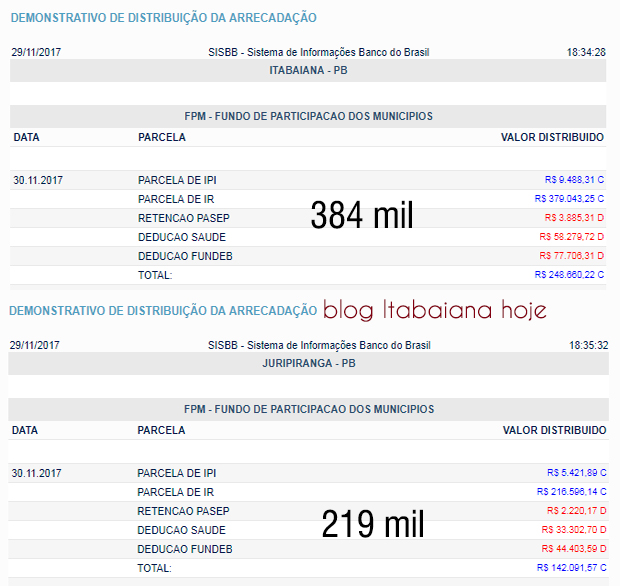Click the Itabaiana DEDUCAO SAUDE label
The image size is (620, 586).
point(182,237)
